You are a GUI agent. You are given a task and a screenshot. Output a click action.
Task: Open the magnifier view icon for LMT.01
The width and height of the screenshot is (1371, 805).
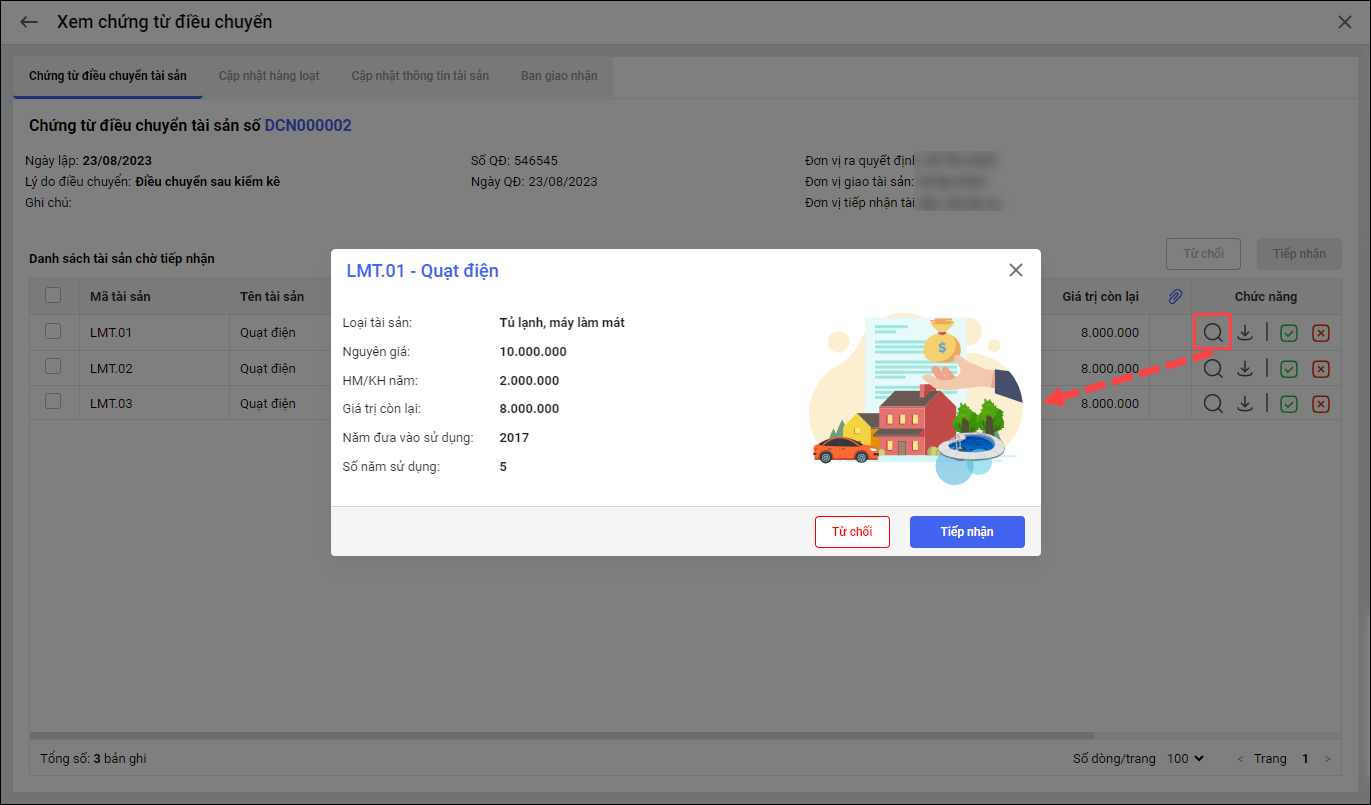[1212, 333]
